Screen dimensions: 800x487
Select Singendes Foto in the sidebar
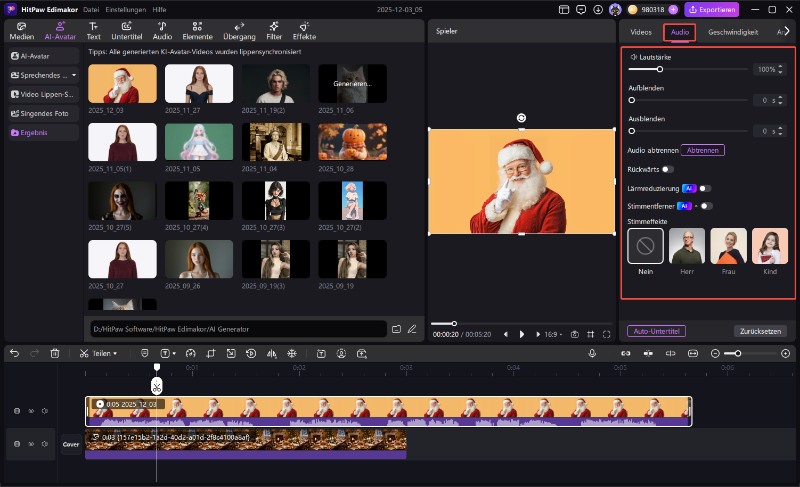pos(43,113)
